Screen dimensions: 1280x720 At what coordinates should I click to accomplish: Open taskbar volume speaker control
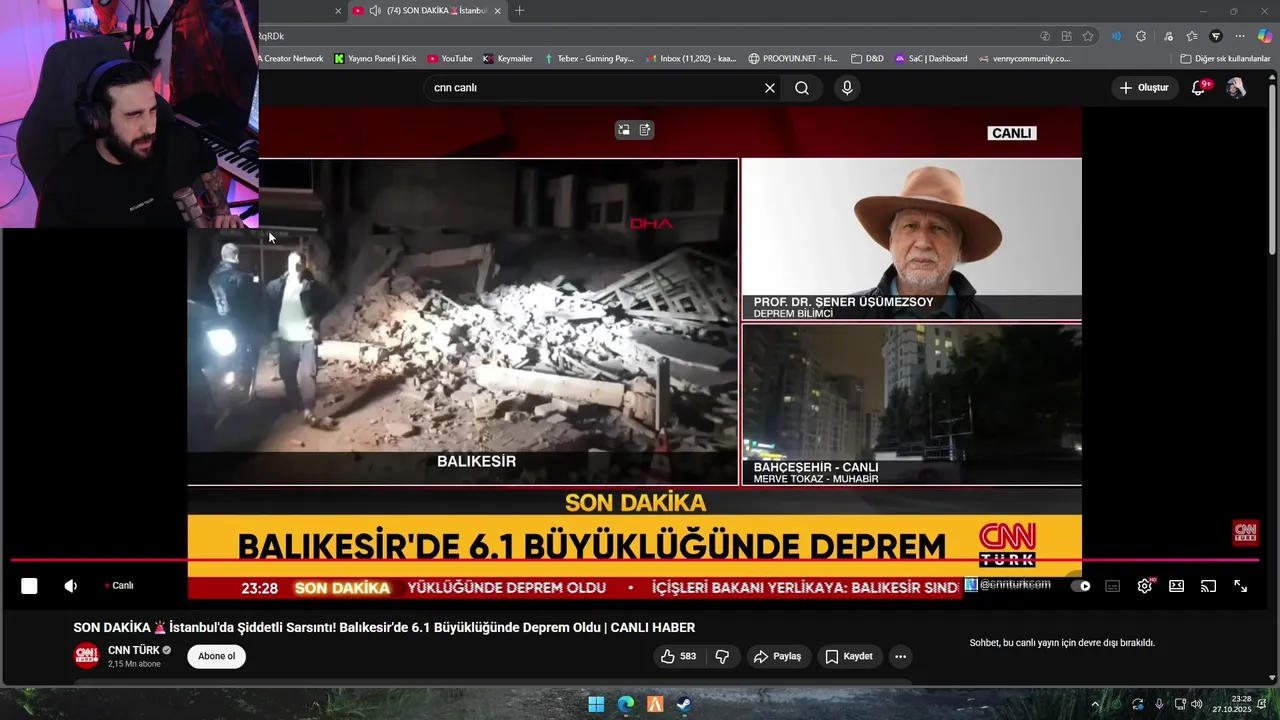pos(1196,704)
